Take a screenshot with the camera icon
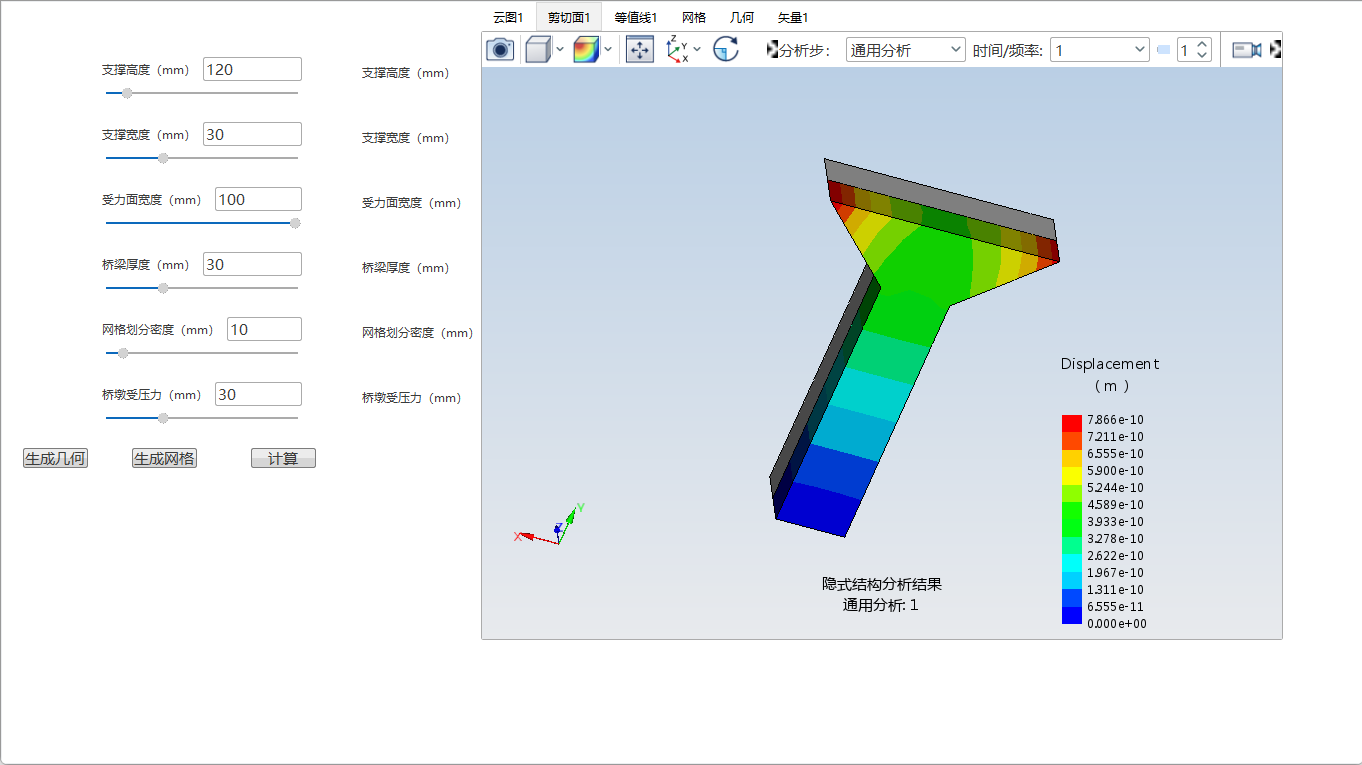This screenshot has width=1362, height=765. tap(500, 49)
